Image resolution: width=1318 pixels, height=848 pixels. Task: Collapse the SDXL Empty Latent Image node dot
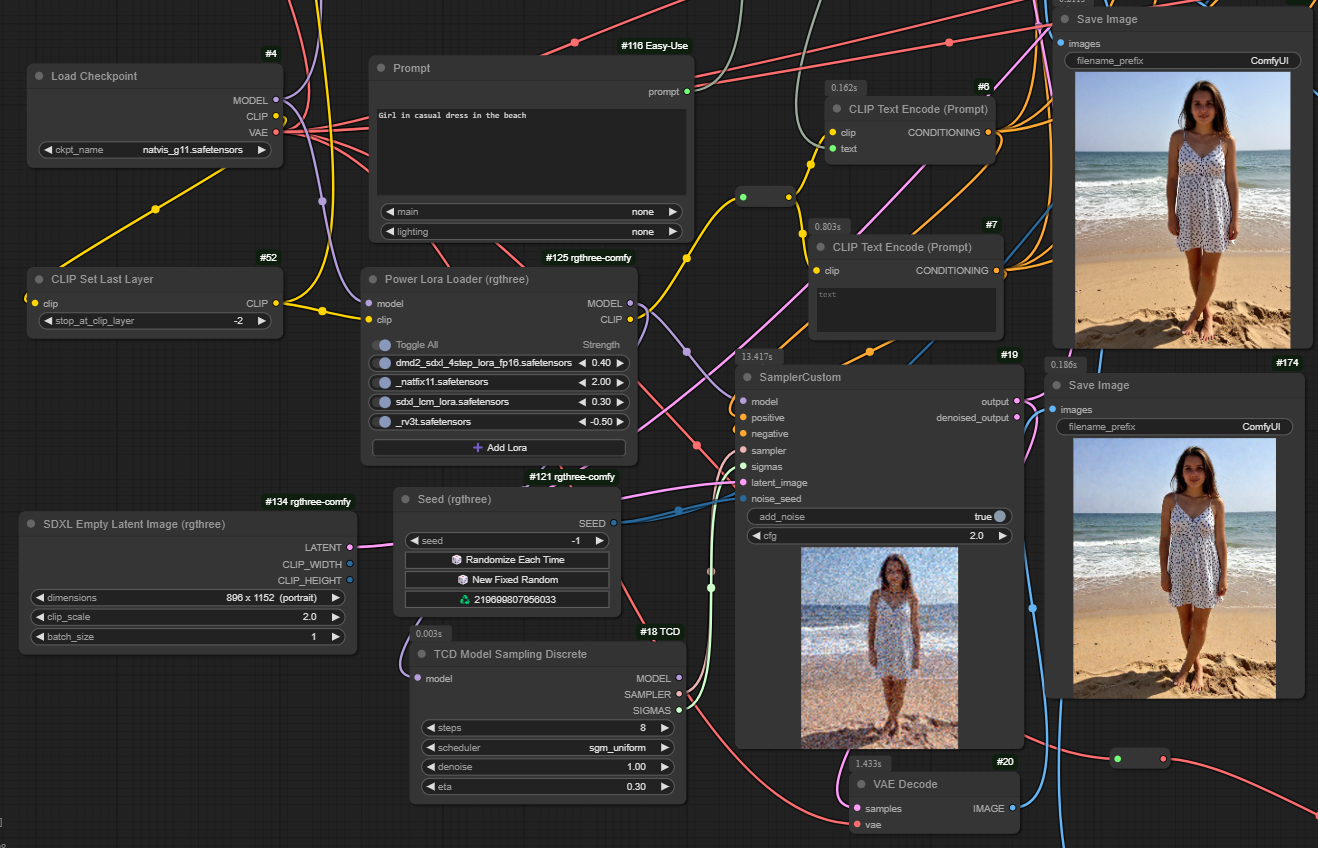coord(32,524)
